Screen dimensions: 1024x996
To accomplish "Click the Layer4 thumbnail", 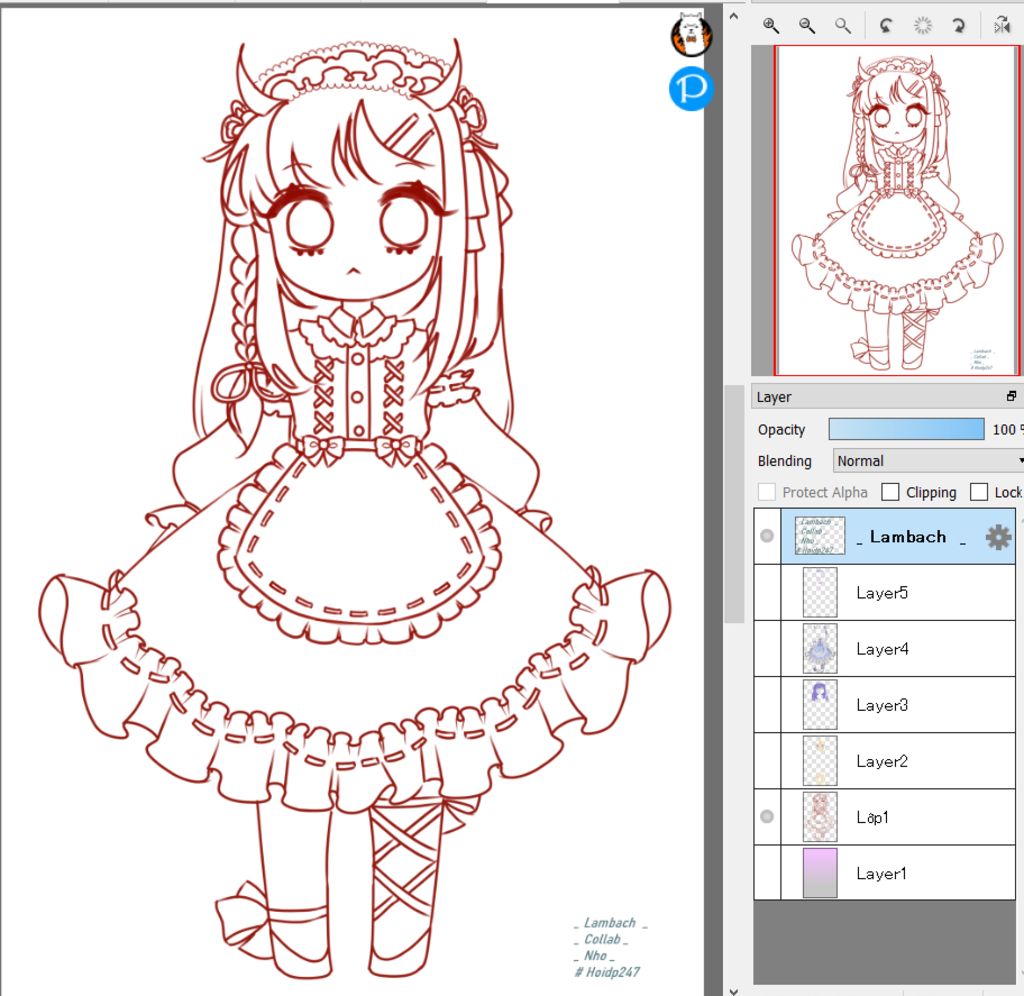I will (x=820, y=649).
